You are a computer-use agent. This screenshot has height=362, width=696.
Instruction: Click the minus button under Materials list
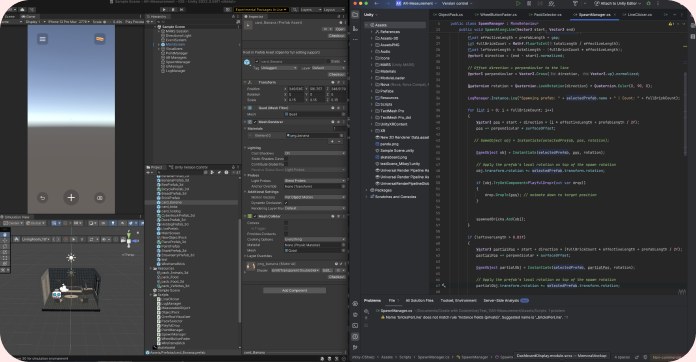click(340, 142)
